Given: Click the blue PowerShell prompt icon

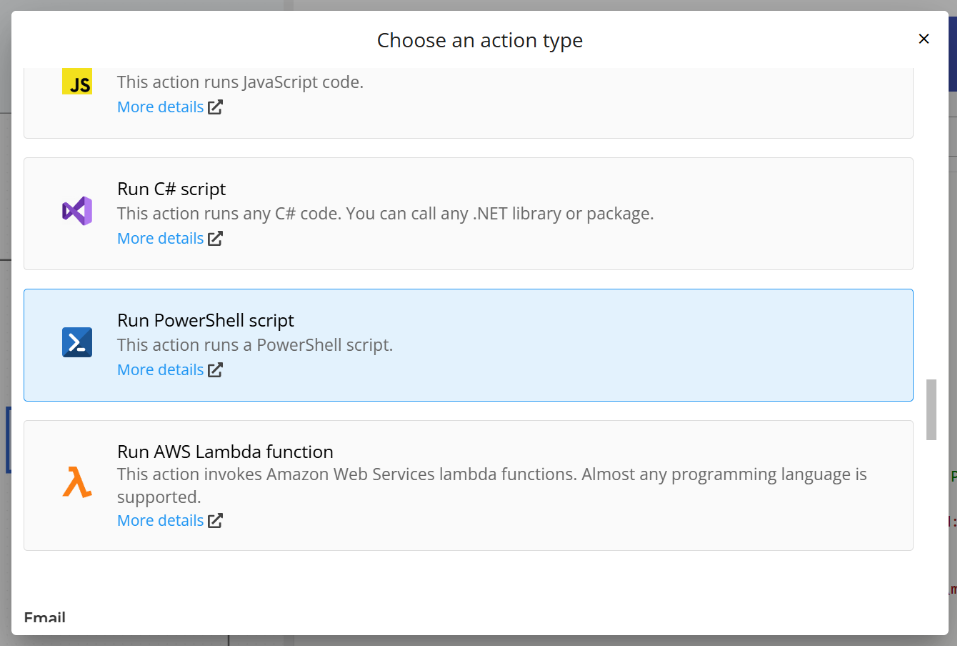Looking at the screenshot, I should [x=77, y=342].
